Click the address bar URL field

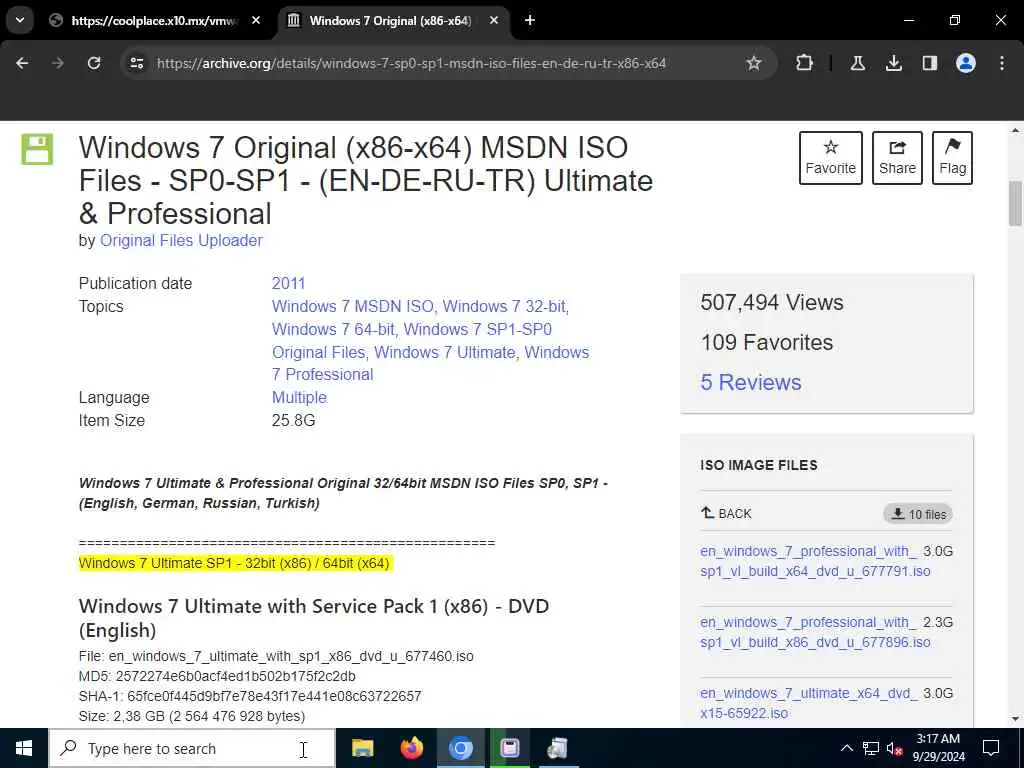click(x=411, y=63)
